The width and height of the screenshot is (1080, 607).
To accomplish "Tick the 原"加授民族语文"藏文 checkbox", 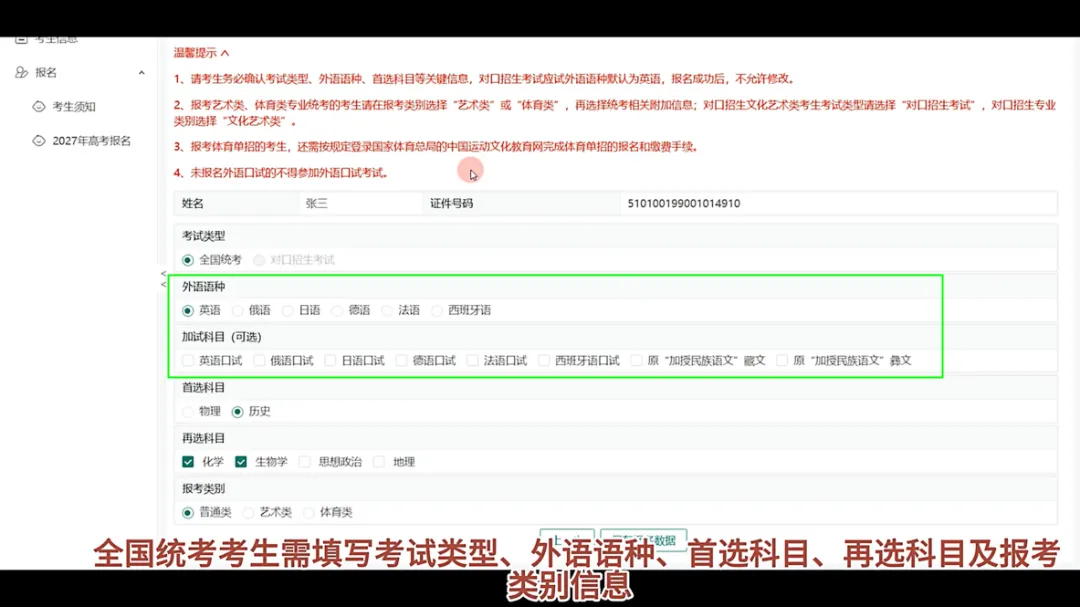I will pyautogui.click(x=636, y=360).
